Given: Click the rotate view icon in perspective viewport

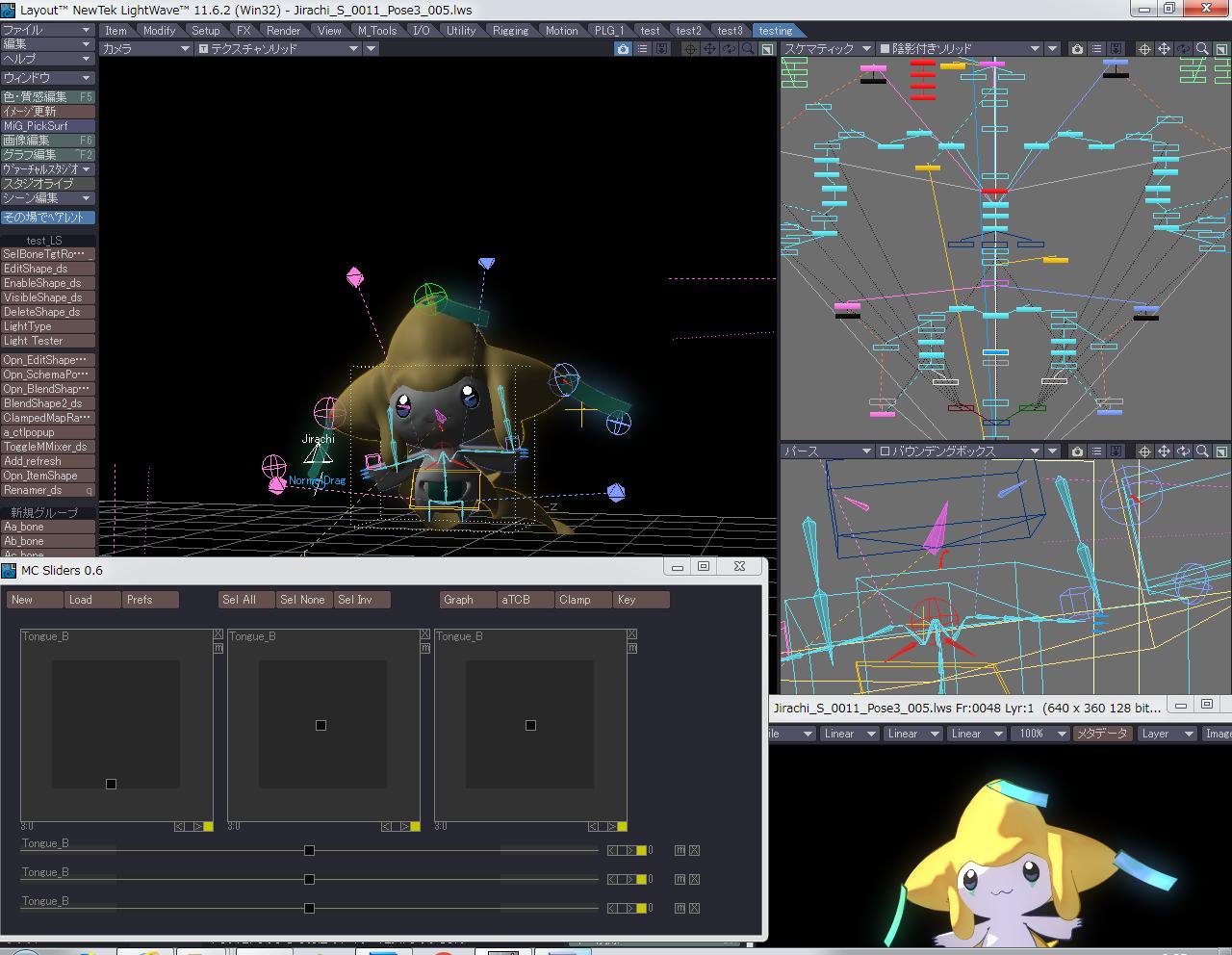Looking at the screenshot, I should (x=1183, y=451).
